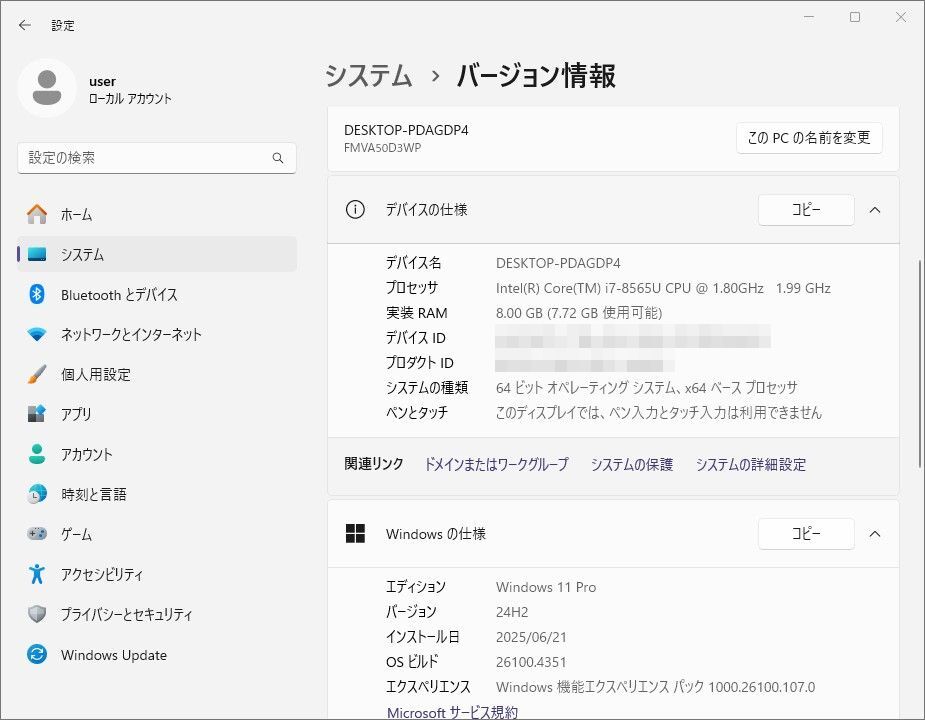Image resolution: width=925 pixels, height=720 pixels.
Task: Click エクスペリエンス pack version text
Action: click(655, 687)
